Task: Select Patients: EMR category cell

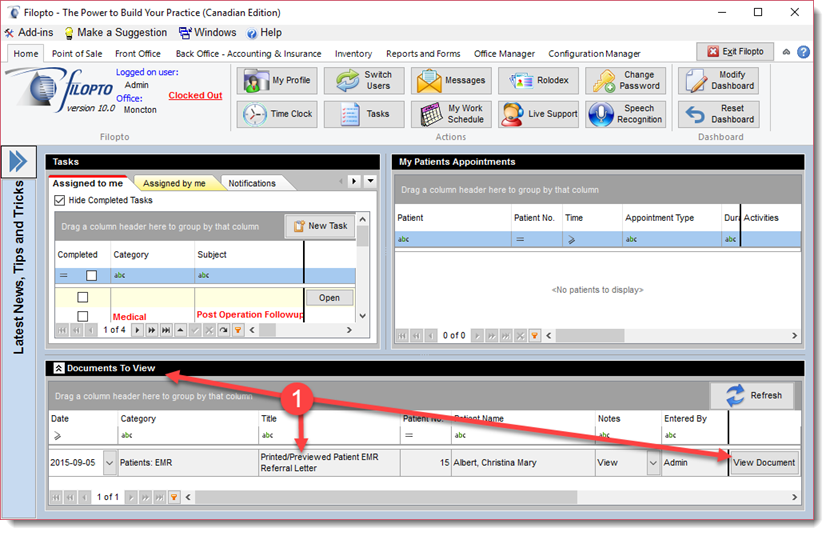Action: click(x=188, y=463)
